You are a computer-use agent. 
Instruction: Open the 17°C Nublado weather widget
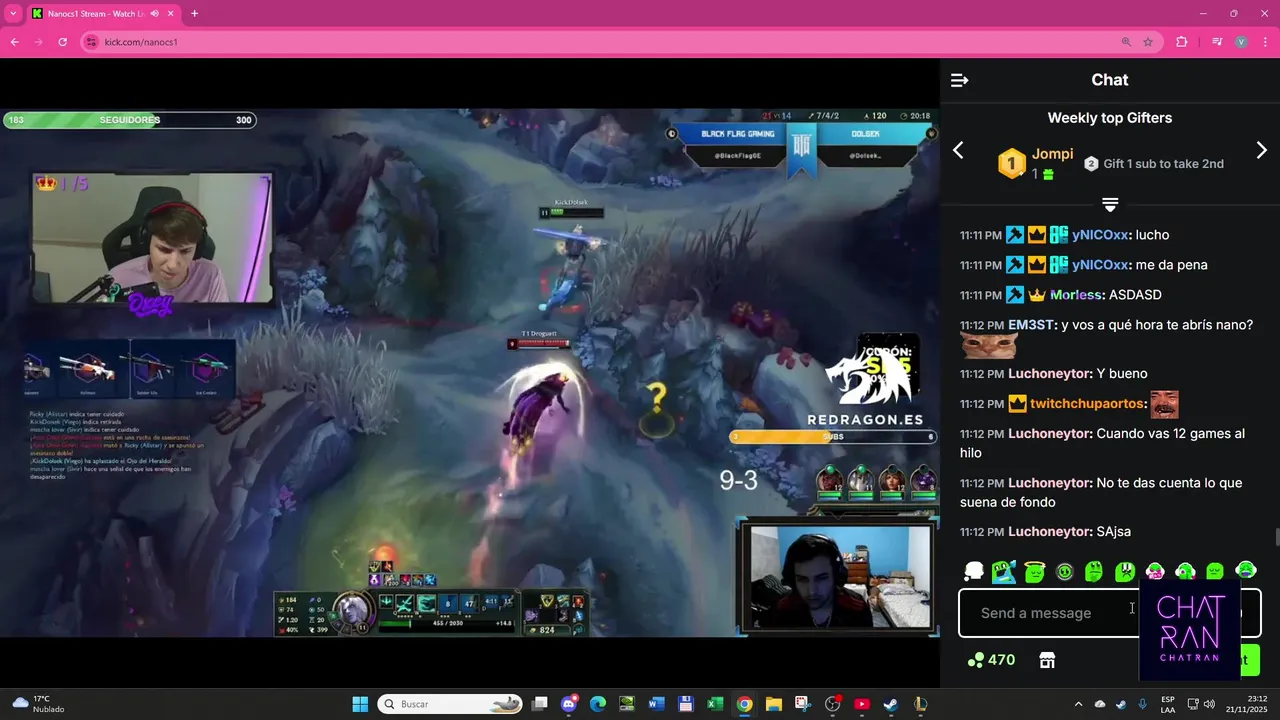coord(40,704)
